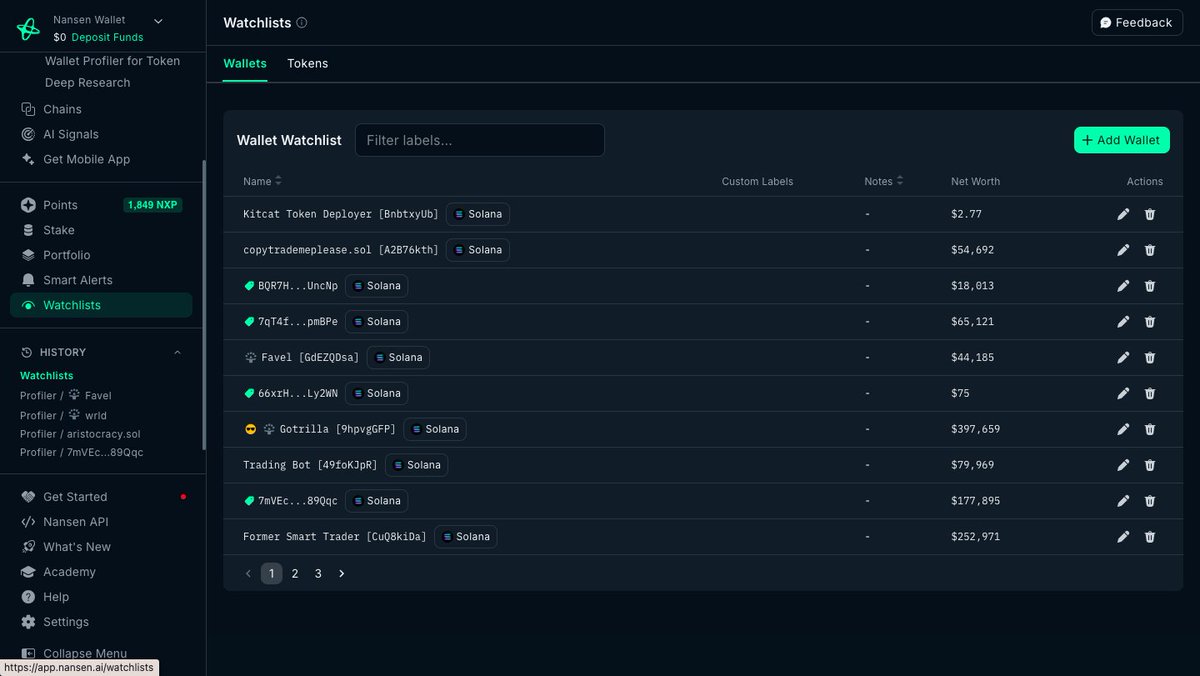Click the 1,849 NXP badge
Image resolution: width=1200 pixels, height=676 pixels.
[x=152, y=205]
